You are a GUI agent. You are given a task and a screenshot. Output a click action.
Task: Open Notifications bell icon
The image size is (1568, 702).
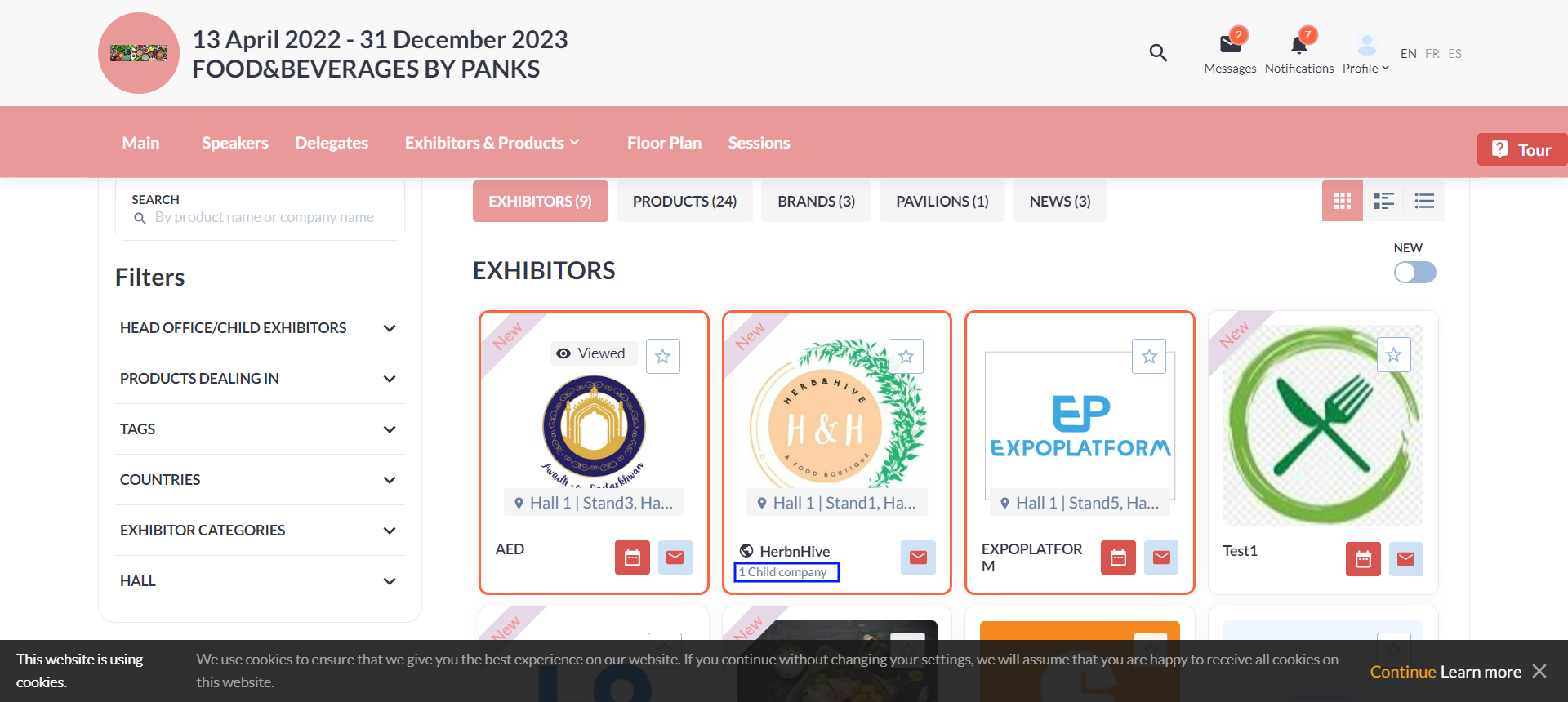[1298, 44]
